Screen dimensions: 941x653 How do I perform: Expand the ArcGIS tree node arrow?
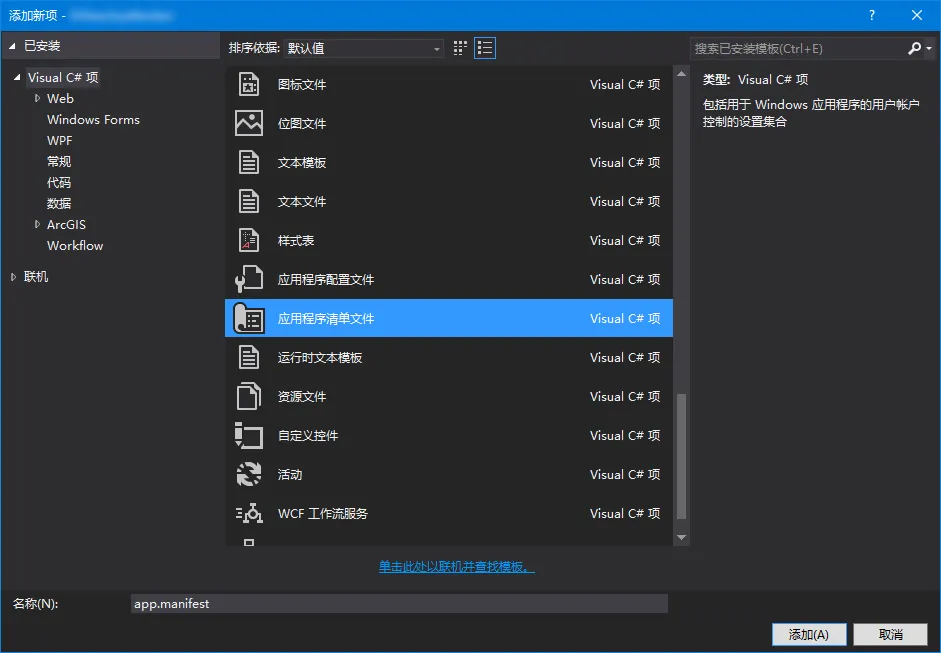(x=37, y=224)
